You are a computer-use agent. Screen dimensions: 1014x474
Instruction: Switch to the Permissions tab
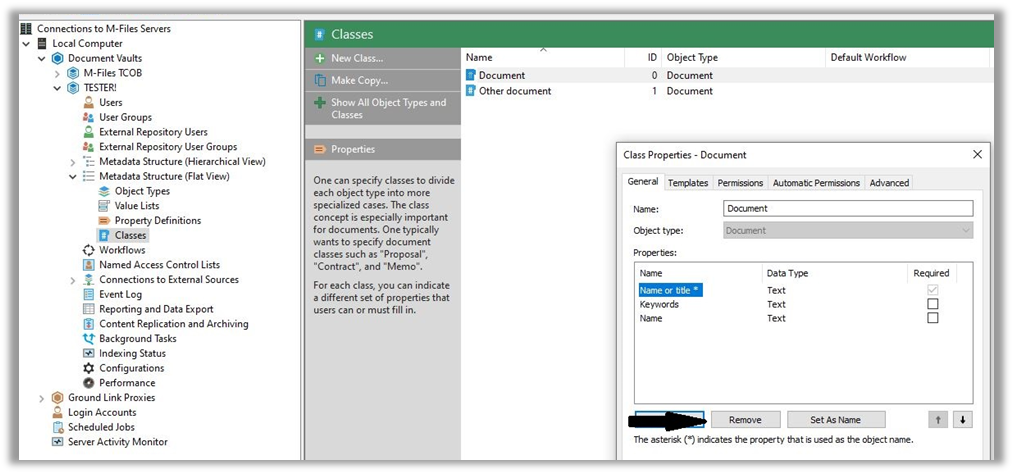pyautogui.click(x=740, y=183)
